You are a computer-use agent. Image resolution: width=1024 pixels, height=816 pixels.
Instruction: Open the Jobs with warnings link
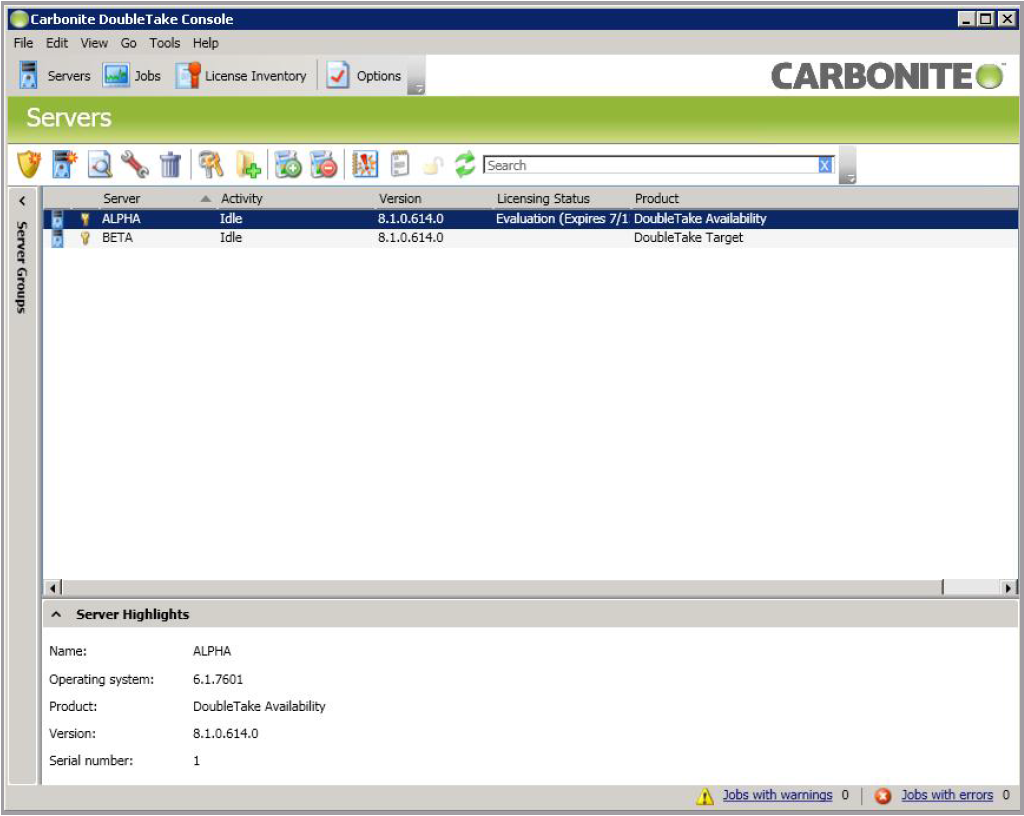pyautogui.click(x=777, y=795)
